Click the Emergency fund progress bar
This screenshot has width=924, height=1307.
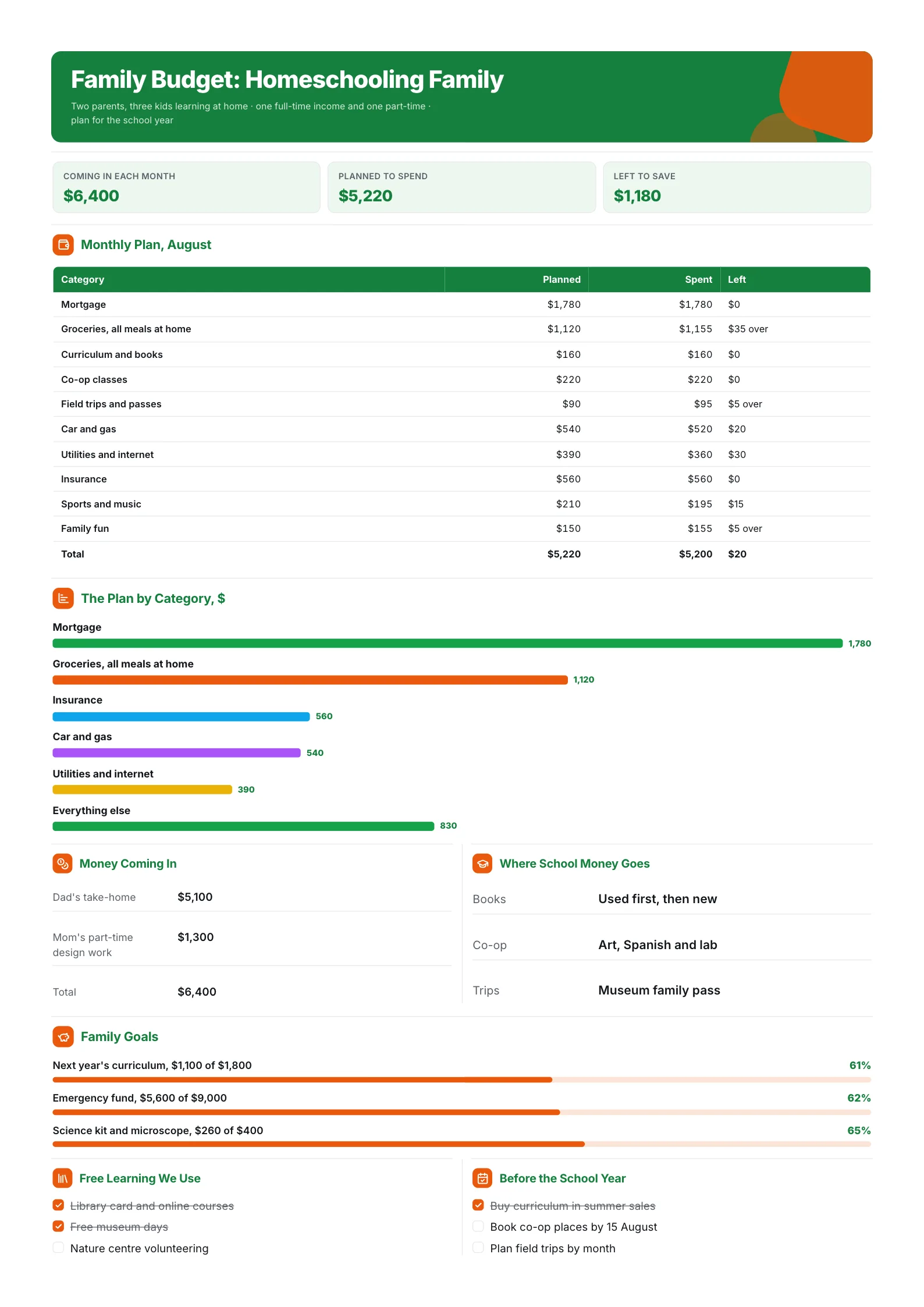tap(461, 1113)
